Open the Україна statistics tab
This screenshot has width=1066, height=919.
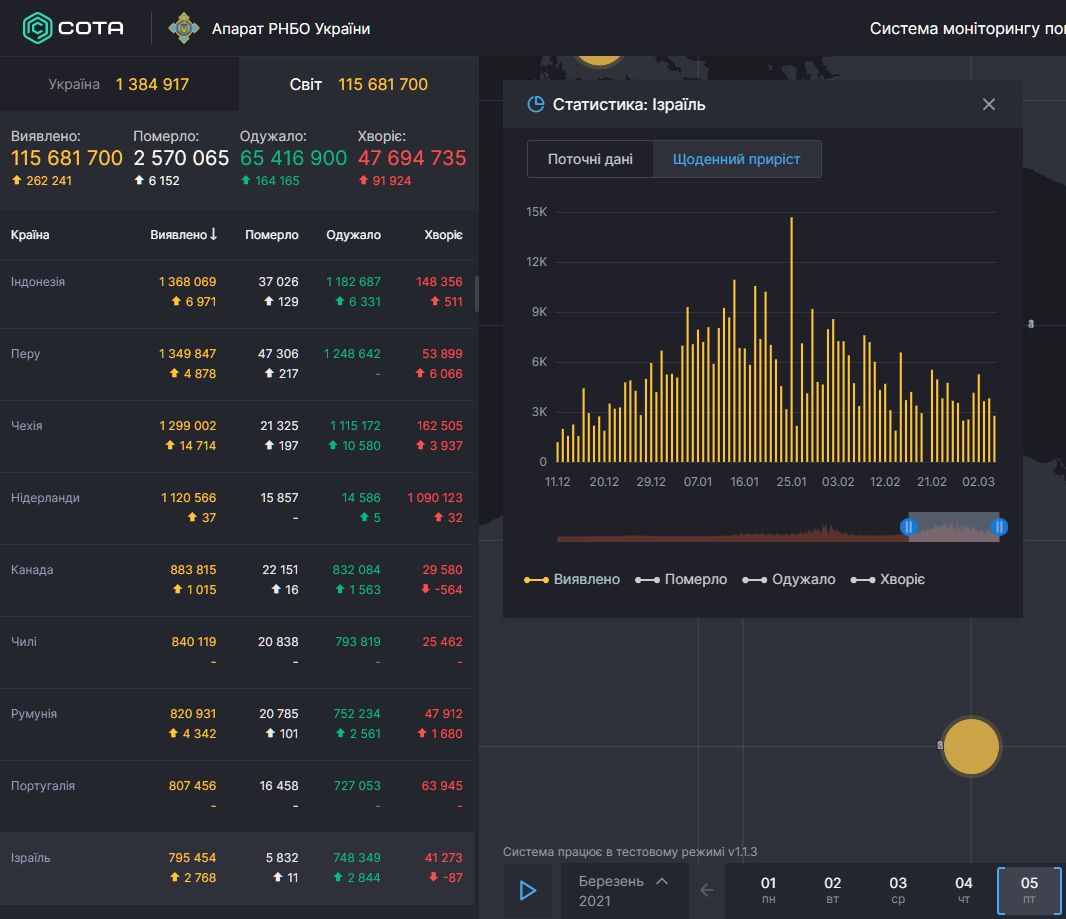click(119, 84)
